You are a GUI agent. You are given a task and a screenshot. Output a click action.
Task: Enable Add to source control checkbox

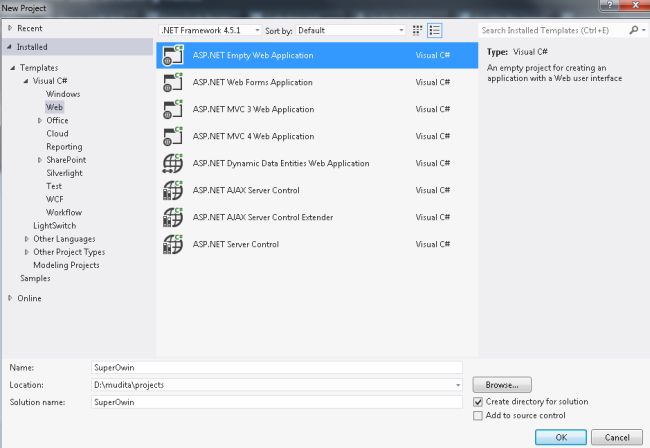pos(478,416)
